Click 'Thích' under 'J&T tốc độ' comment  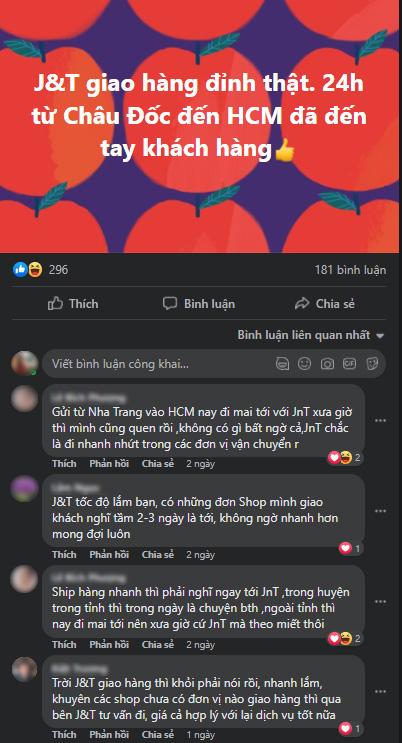pos(64,554)
